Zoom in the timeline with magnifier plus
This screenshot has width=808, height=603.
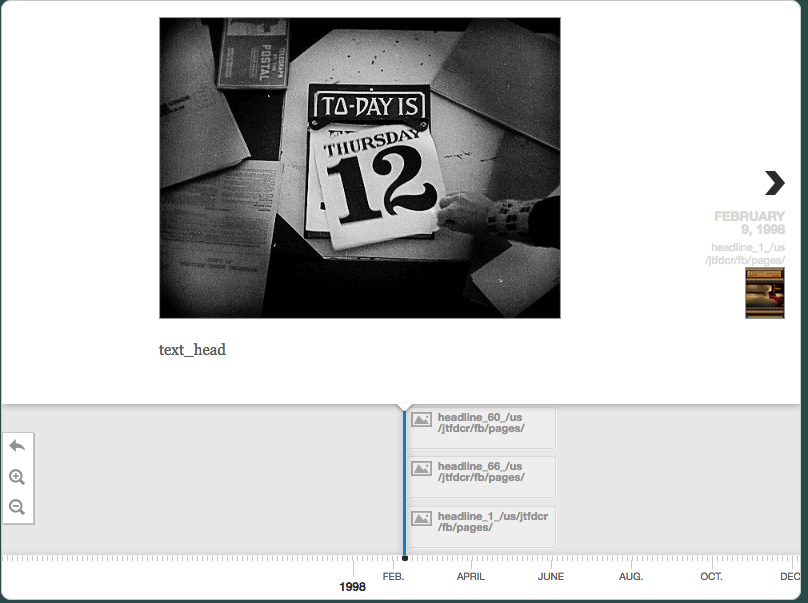coord(17,477)
